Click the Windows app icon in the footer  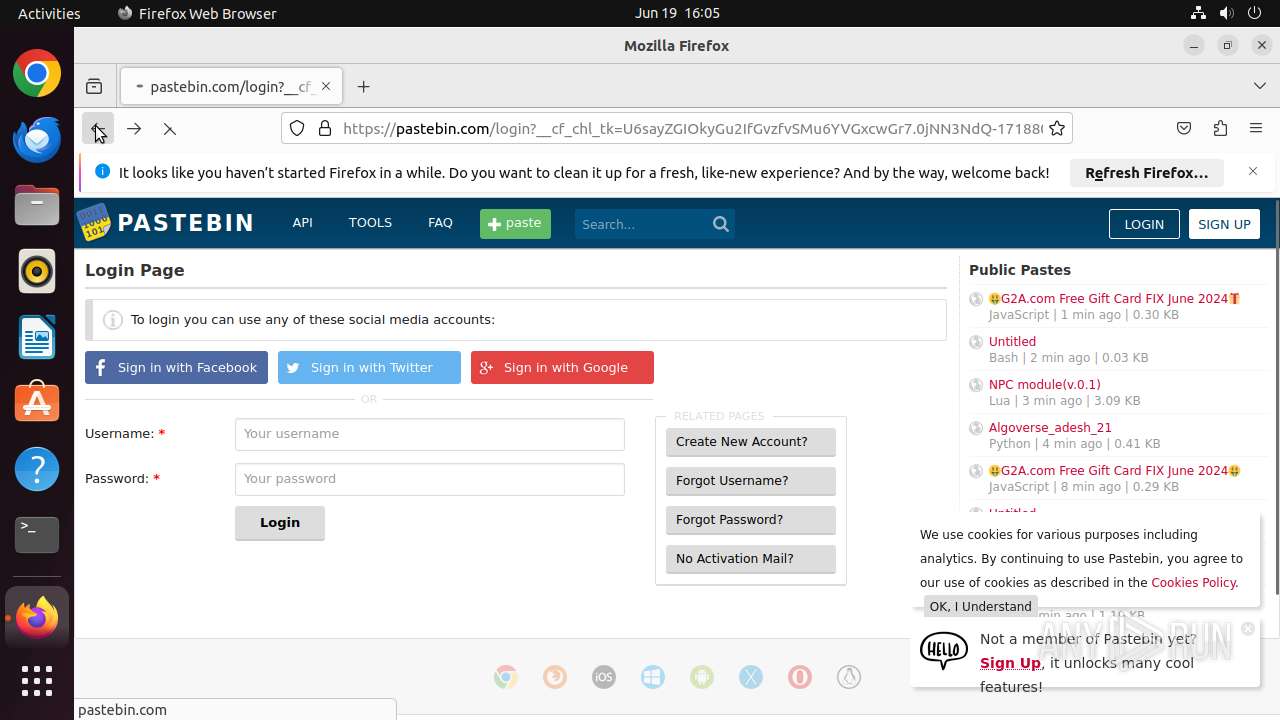pyautogui.click(x=653, y=677)
